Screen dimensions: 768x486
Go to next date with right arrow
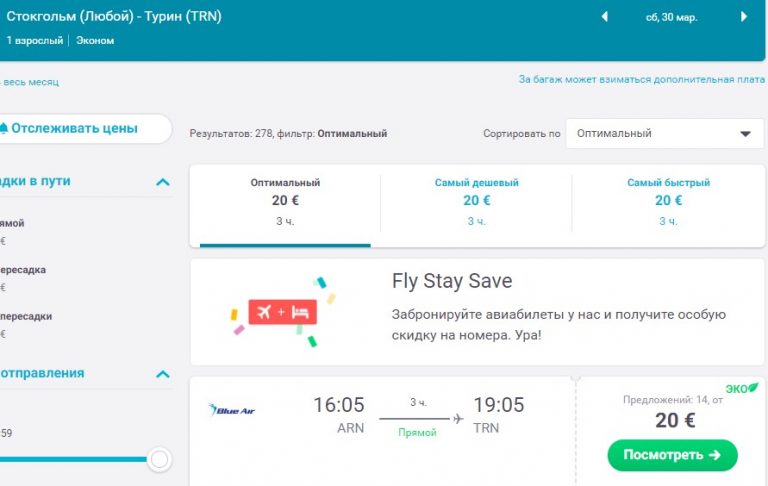click(x=744, y=17)
